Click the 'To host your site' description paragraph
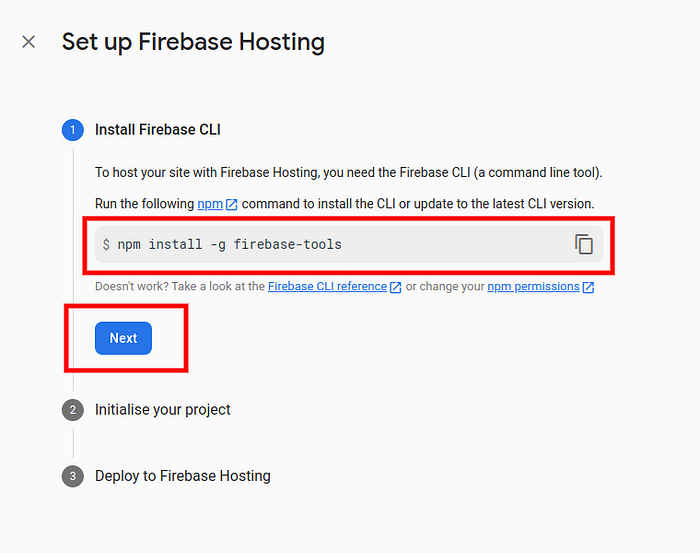This screenshot has height=553, width=700. tap(349, 172)
